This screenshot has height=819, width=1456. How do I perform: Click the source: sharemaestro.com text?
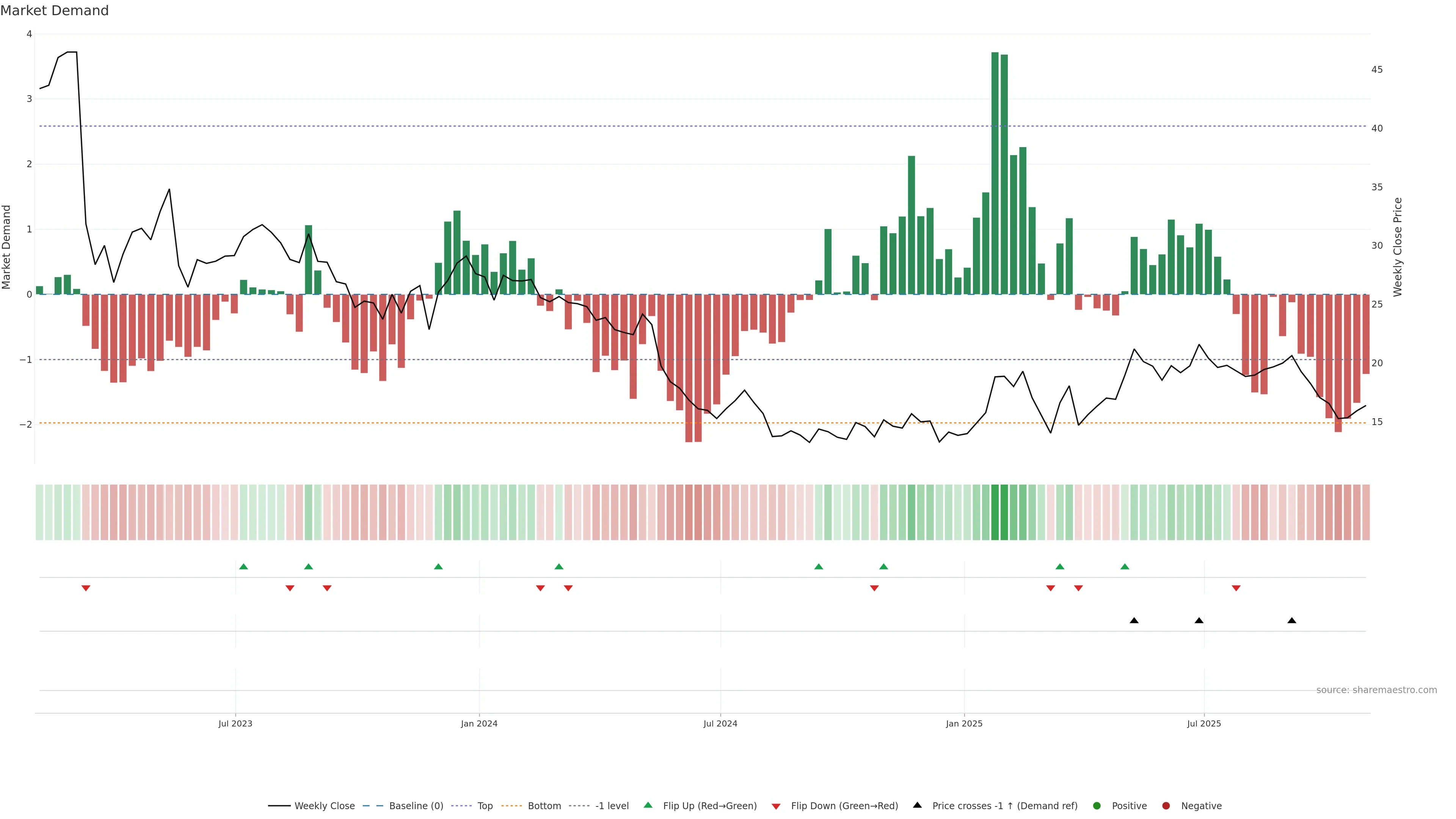[1376, 690]
